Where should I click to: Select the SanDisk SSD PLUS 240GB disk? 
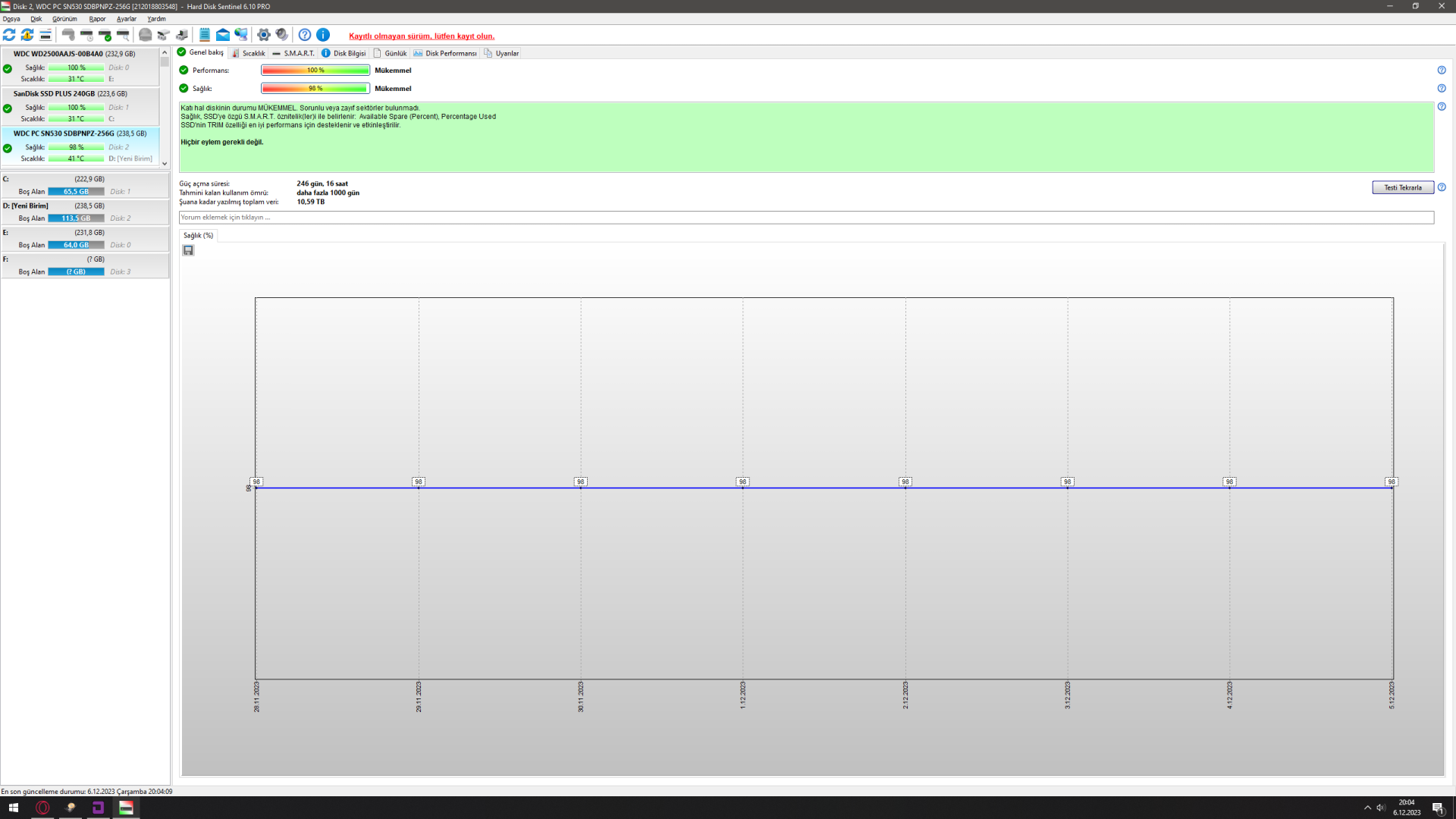click(x=71, y=94)
